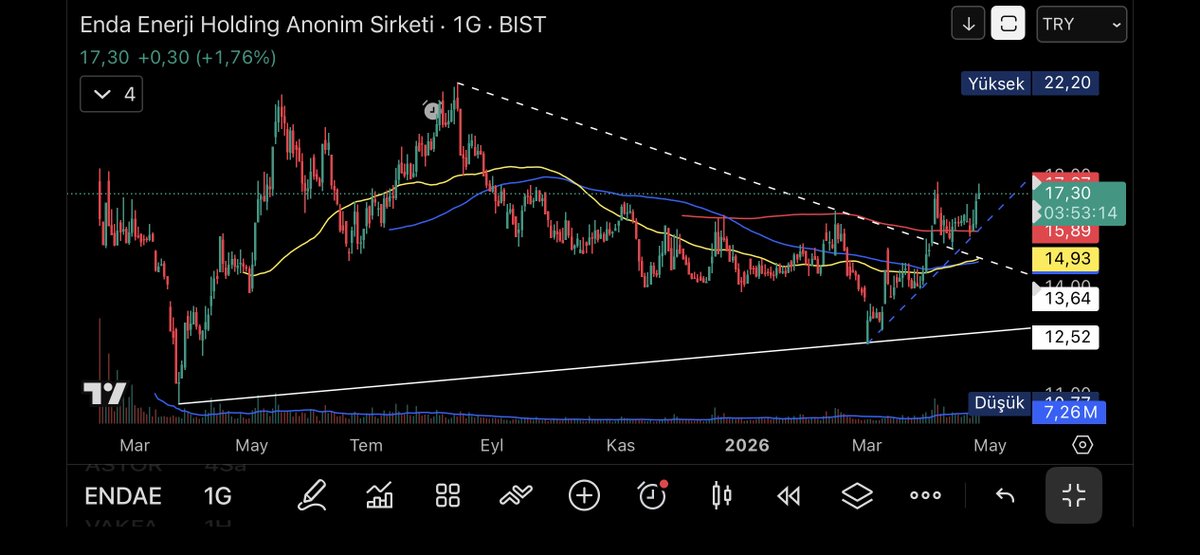Open the TRY currency dropdown
Image resolution: width=1200 pixels, height=555 pixels.
[x=1082, y=24]
